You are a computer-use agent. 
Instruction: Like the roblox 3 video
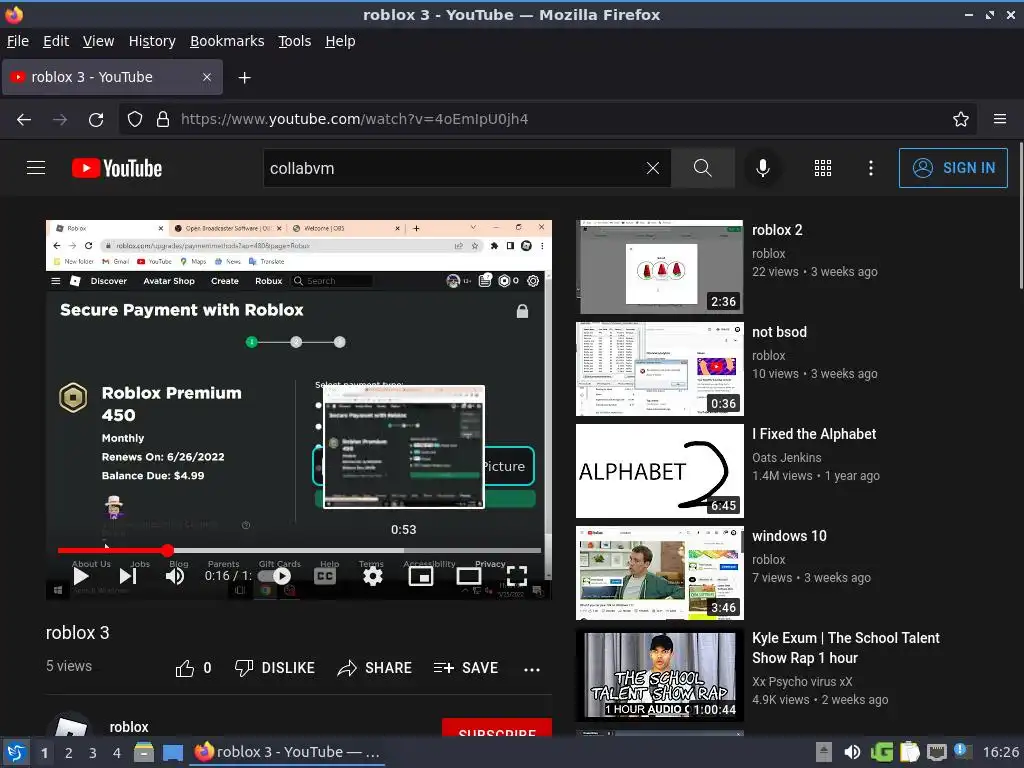click(x=193, y=668)
